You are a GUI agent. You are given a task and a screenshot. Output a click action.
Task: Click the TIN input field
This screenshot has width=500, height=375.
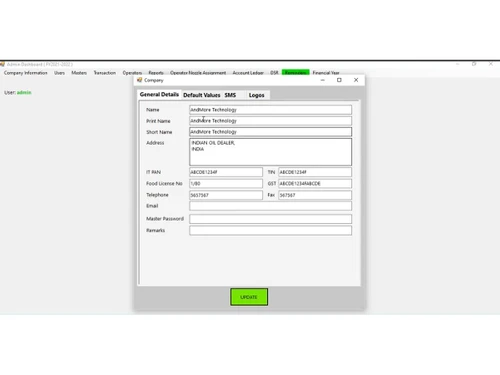tap(315, 172)
